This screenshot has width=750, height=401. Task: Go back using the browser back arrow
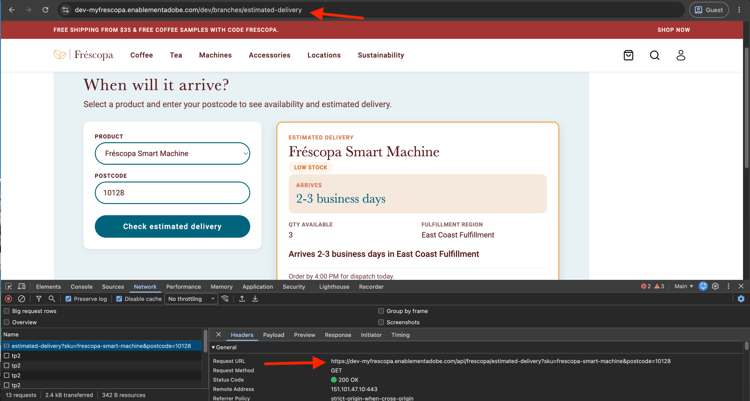point(12,10)
